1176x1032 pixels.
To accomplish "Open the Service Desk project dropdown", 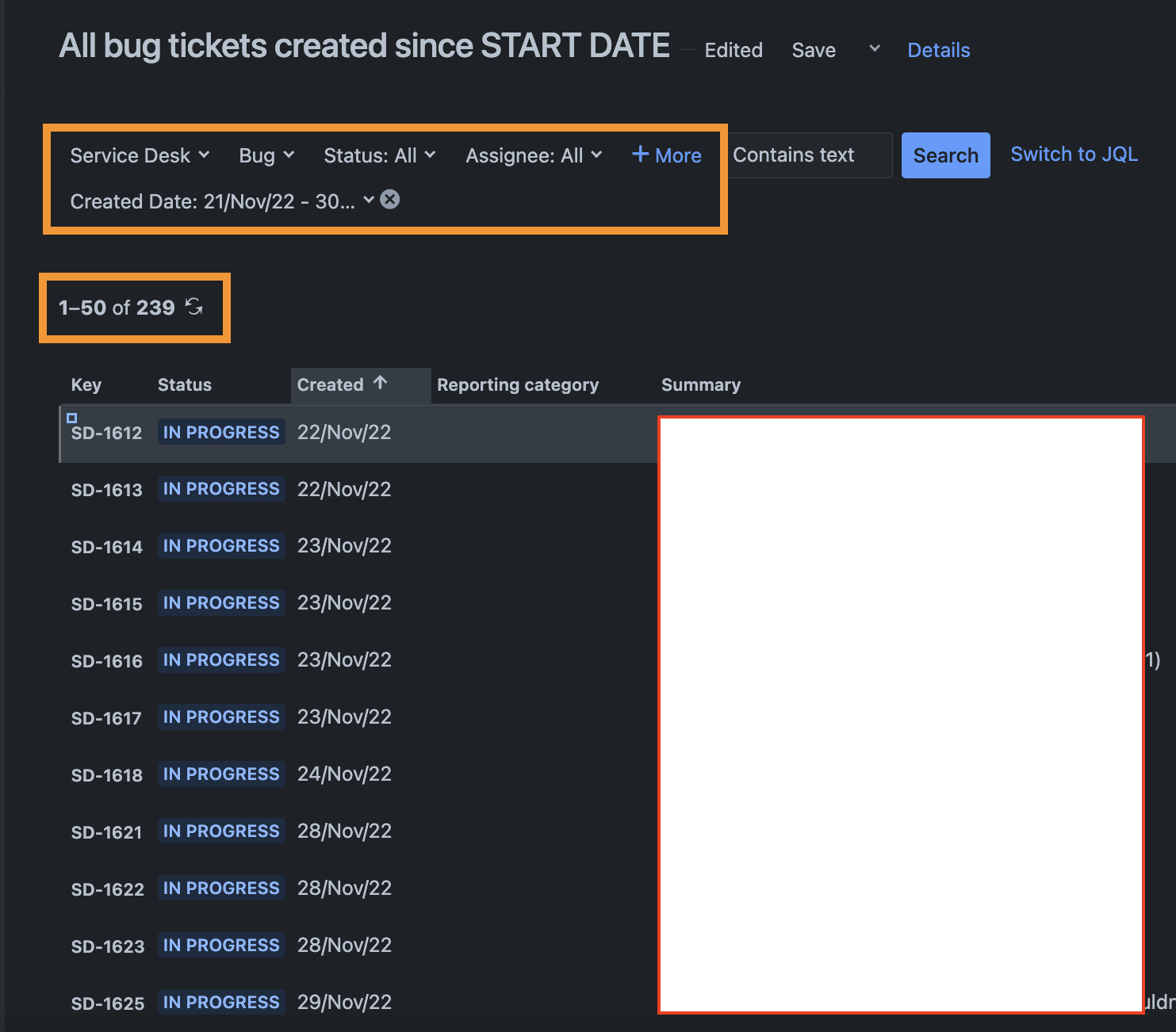I will 140,155.
